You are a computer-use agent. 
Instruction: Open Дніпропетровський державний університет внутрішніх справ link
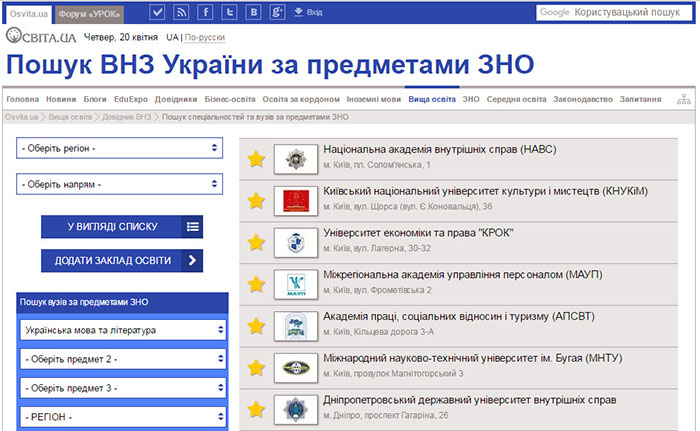point(470,400)
